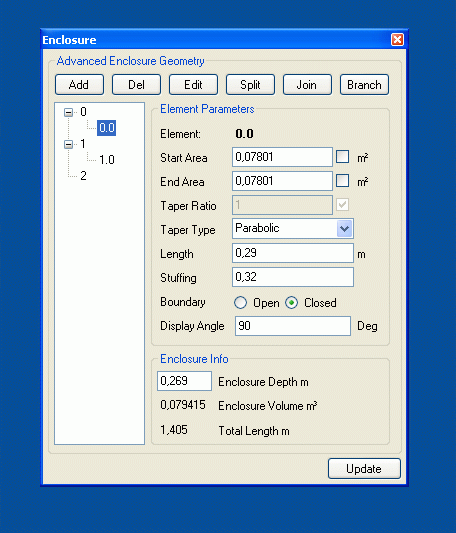Click the Total Length value 1,405
456x533 pixels.
point(174,430)
